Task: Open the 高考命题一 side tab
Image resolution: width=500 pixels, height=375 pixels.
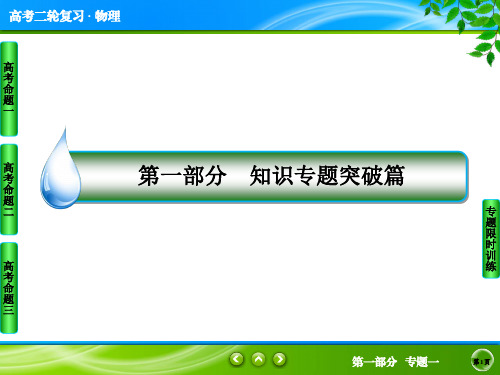Action: (x=9, y=89)
